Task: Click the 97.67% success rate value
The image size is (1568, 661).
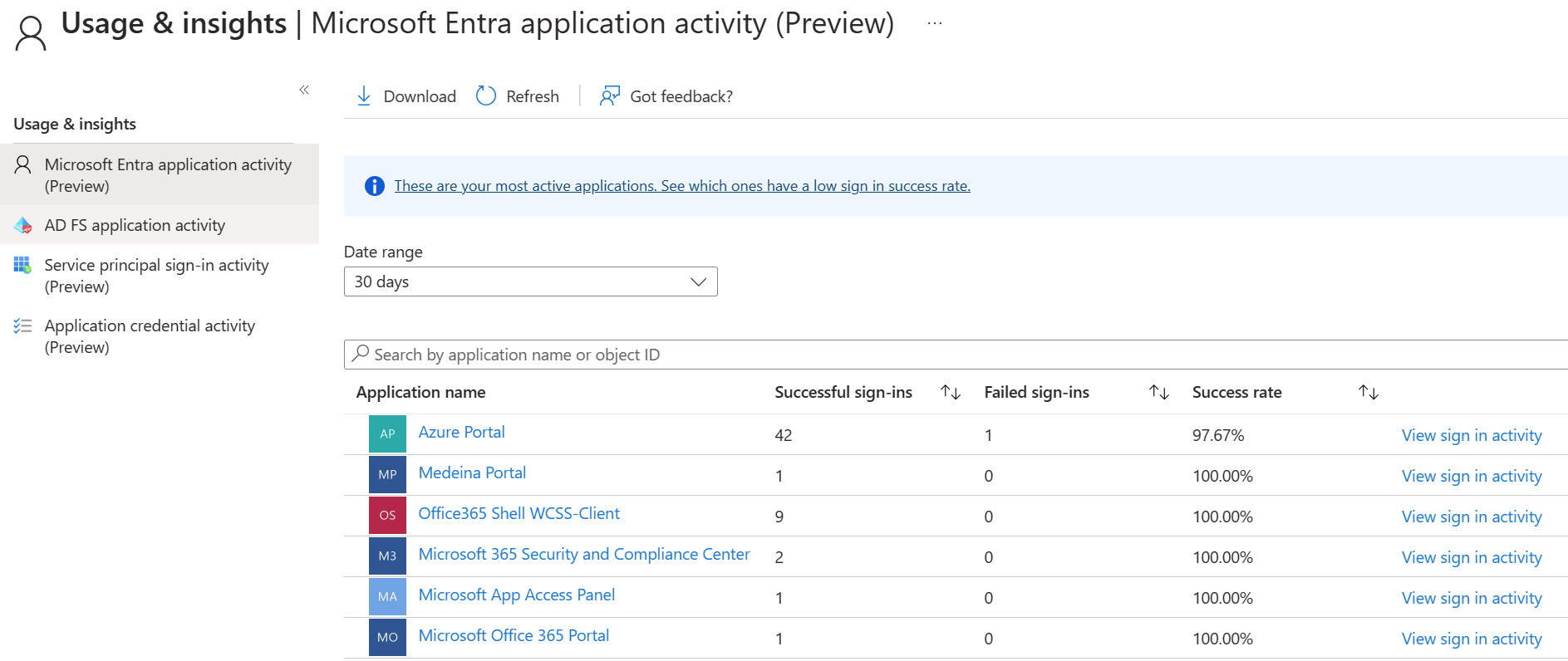Action: pos(1218,435)
